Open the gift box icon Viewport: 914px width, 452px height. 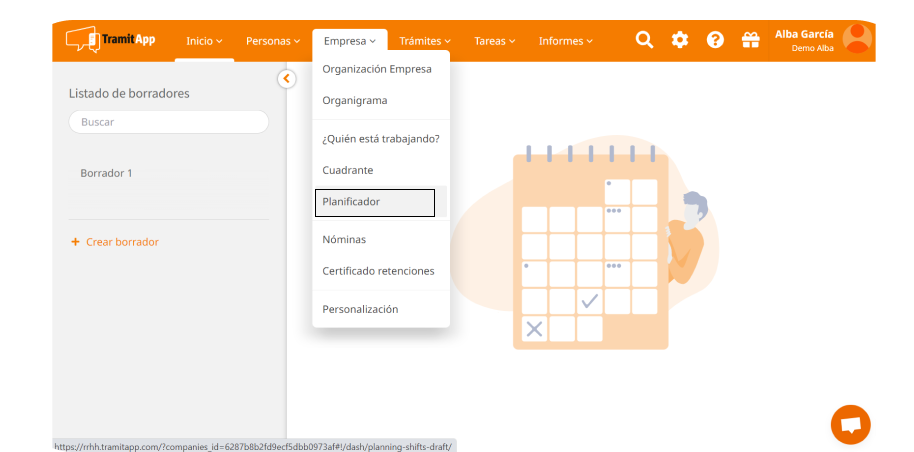click(750, 40)
